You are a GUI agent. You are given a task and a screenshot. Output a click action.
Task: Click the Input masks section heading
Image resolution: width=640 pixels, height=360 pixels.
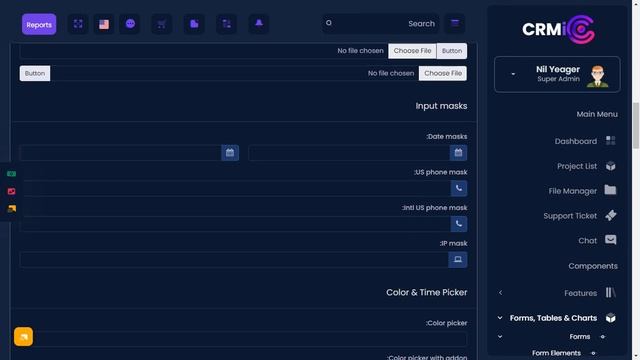pos(441,106)
